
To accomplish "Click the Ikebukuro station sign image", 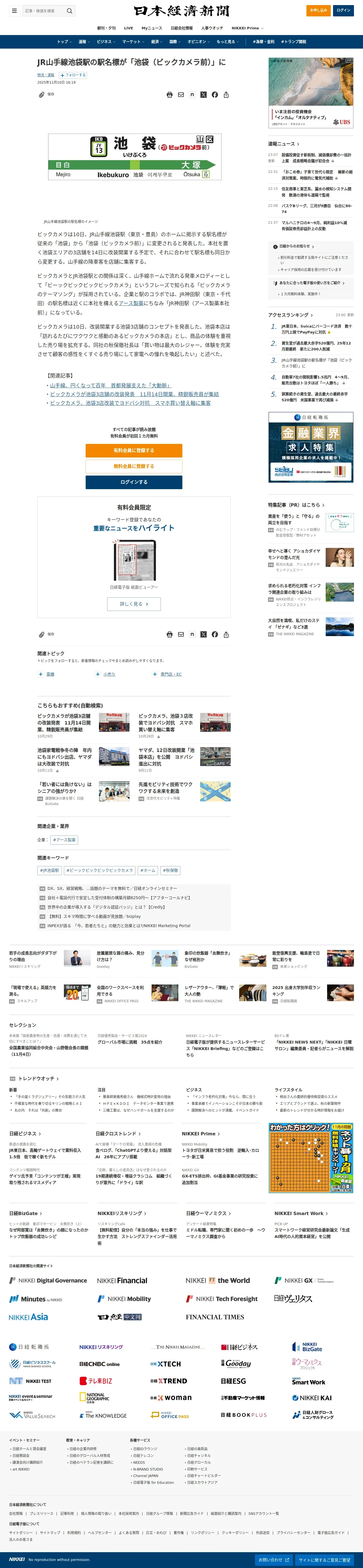I will click(135, 157).
